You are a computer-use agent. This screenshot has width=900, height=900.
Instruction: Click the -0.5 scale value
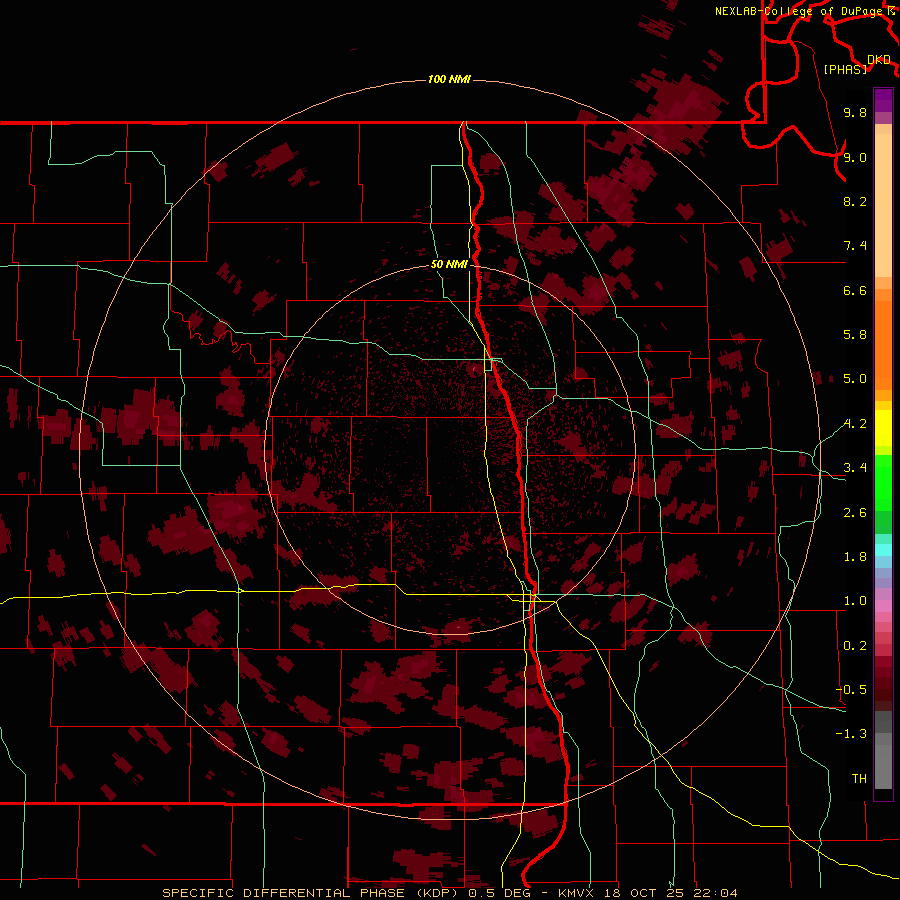pyautogui.click(x=851, y=690)
